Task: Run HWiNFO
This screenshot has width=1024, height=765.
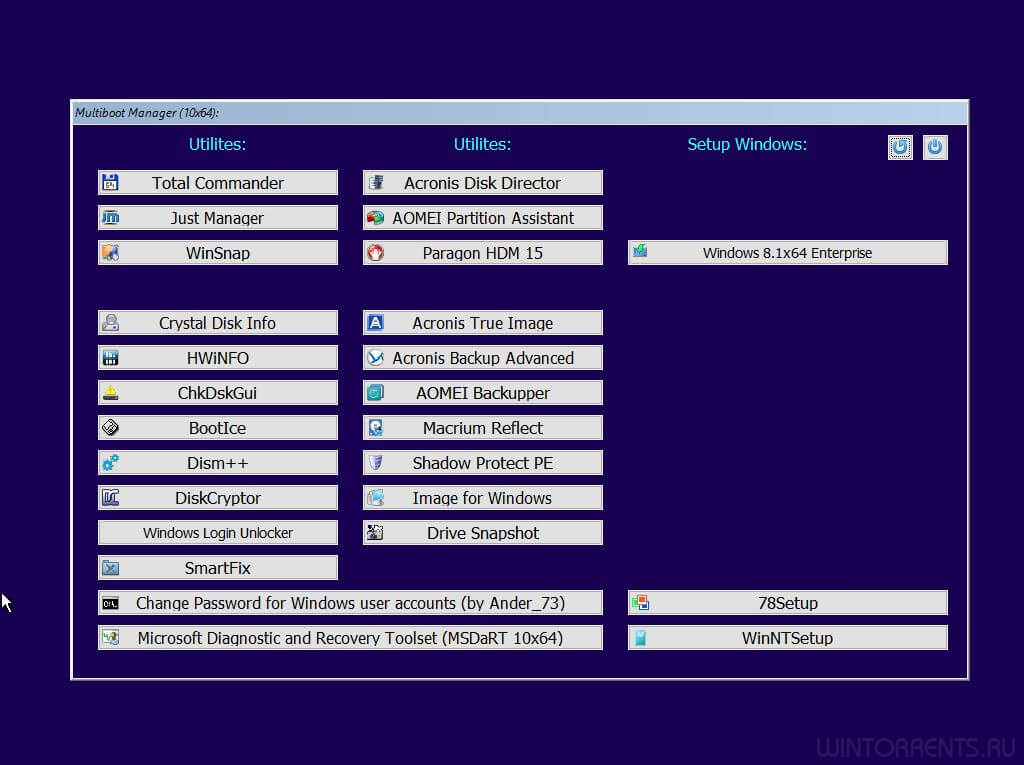Action: coord(217,358)
